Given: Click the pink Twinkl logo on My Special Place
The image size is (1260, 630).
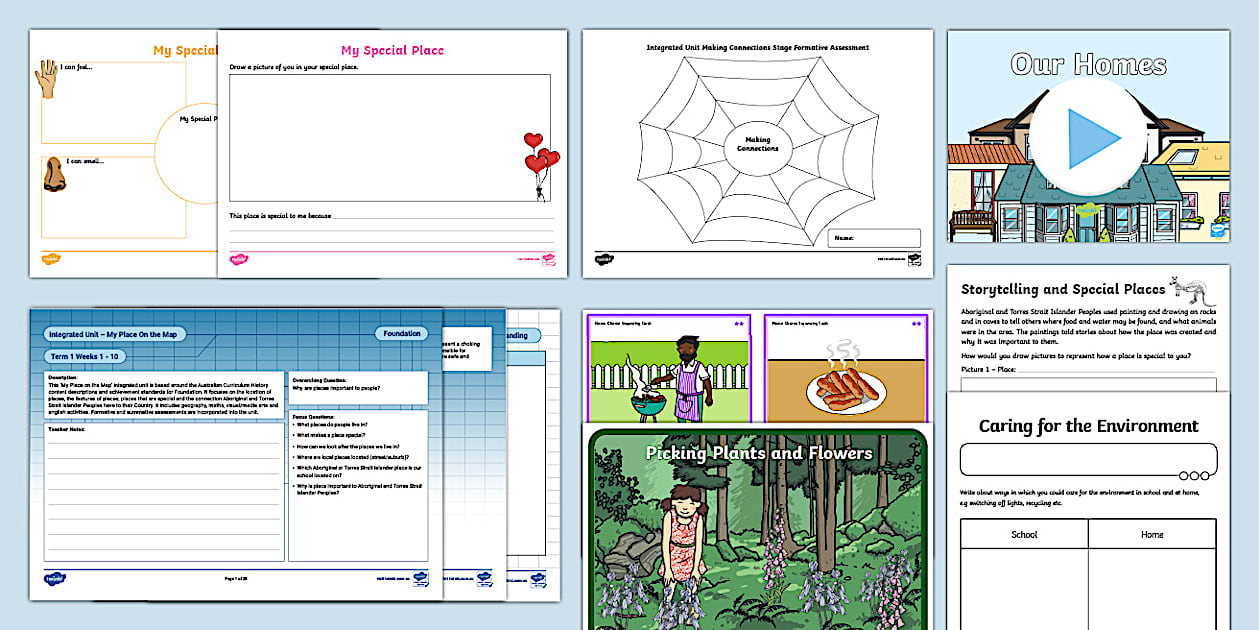Looking at the screenshot, I should point(238,260).
